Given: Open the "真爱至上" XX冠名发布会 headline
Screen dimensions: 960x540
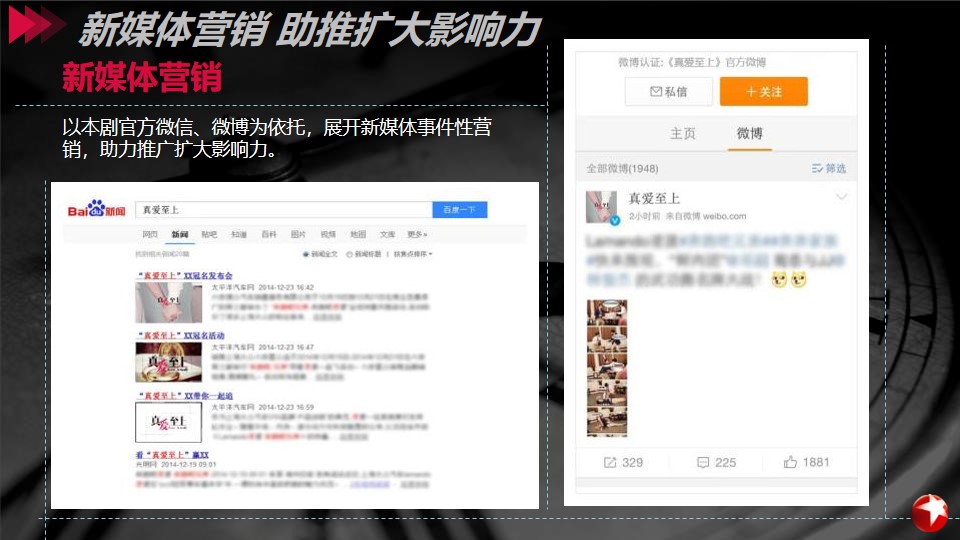Looking at the screenshot, I should (x=185, y=276).
